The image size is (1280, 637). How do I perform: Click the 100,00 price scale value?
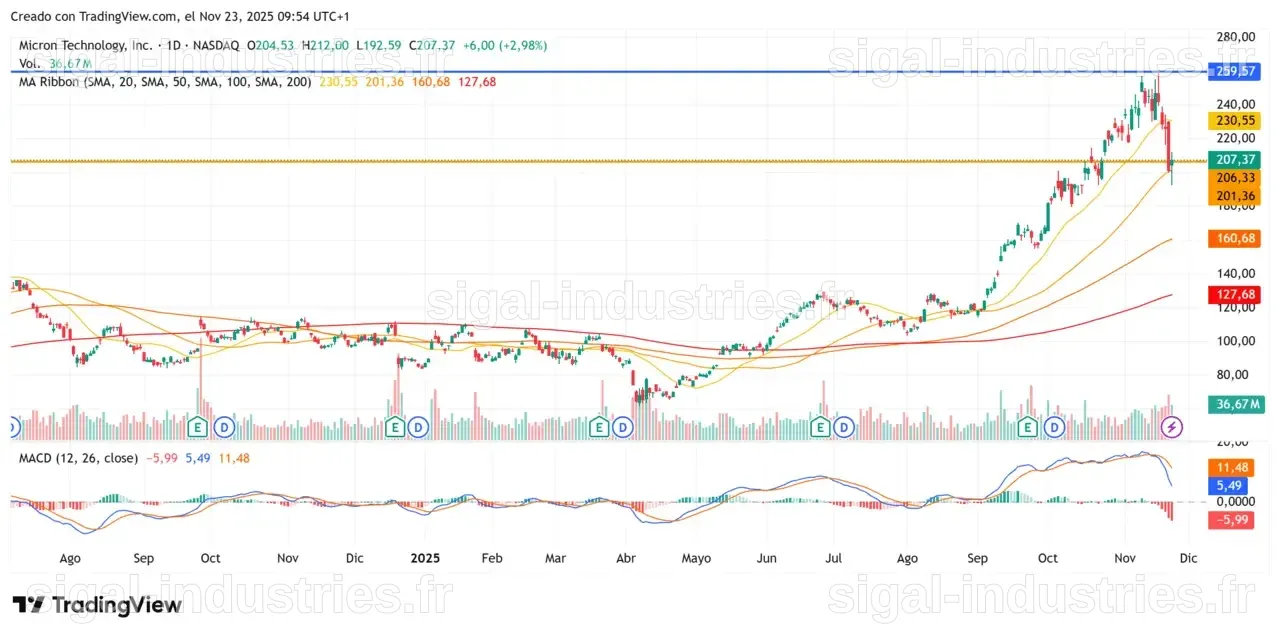pyautogui.click(x=1235, y=341)
